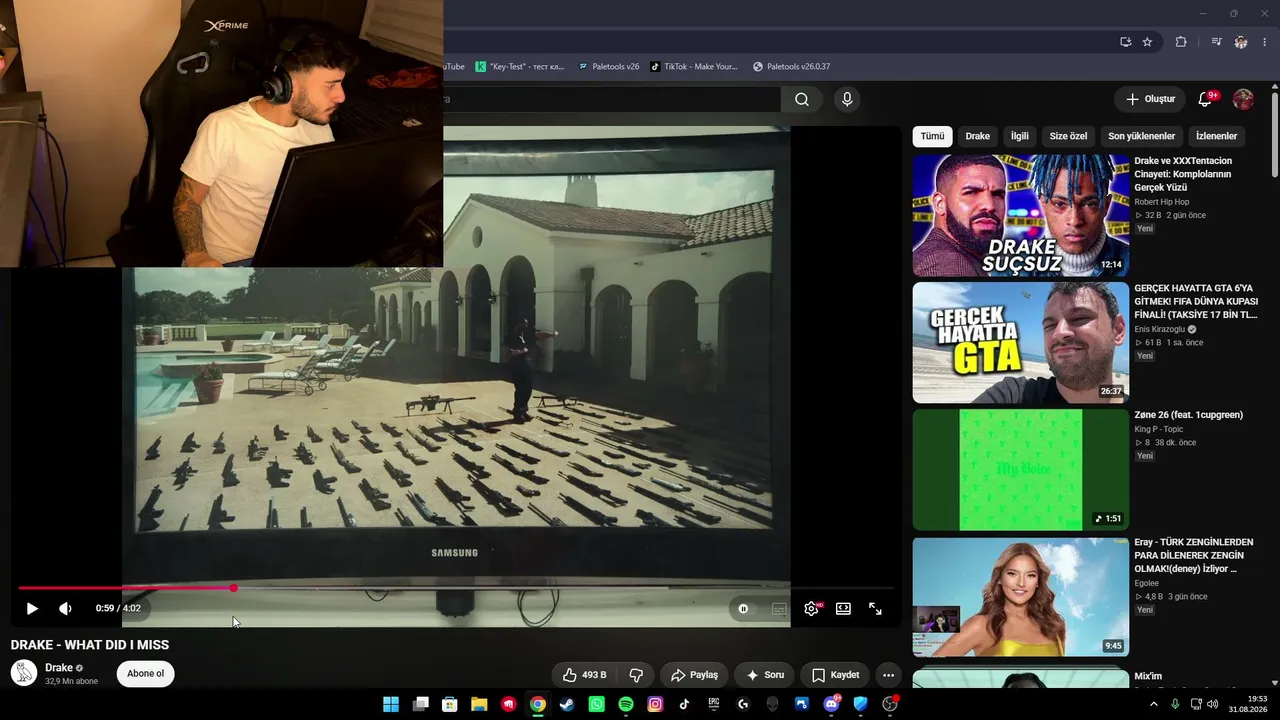Select the Drake filter chip
This screenshot has width=1280, height=720.
click(978, 136)
